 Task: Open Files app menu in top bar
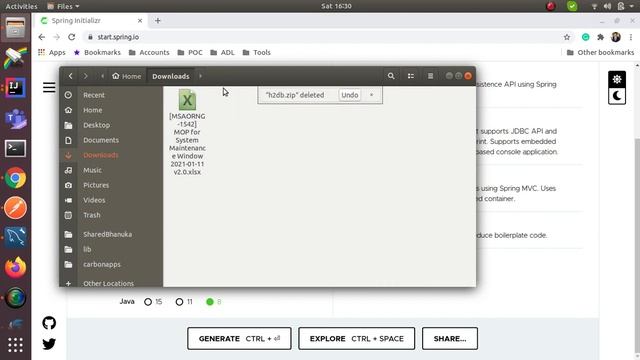(x=63, y=6)
